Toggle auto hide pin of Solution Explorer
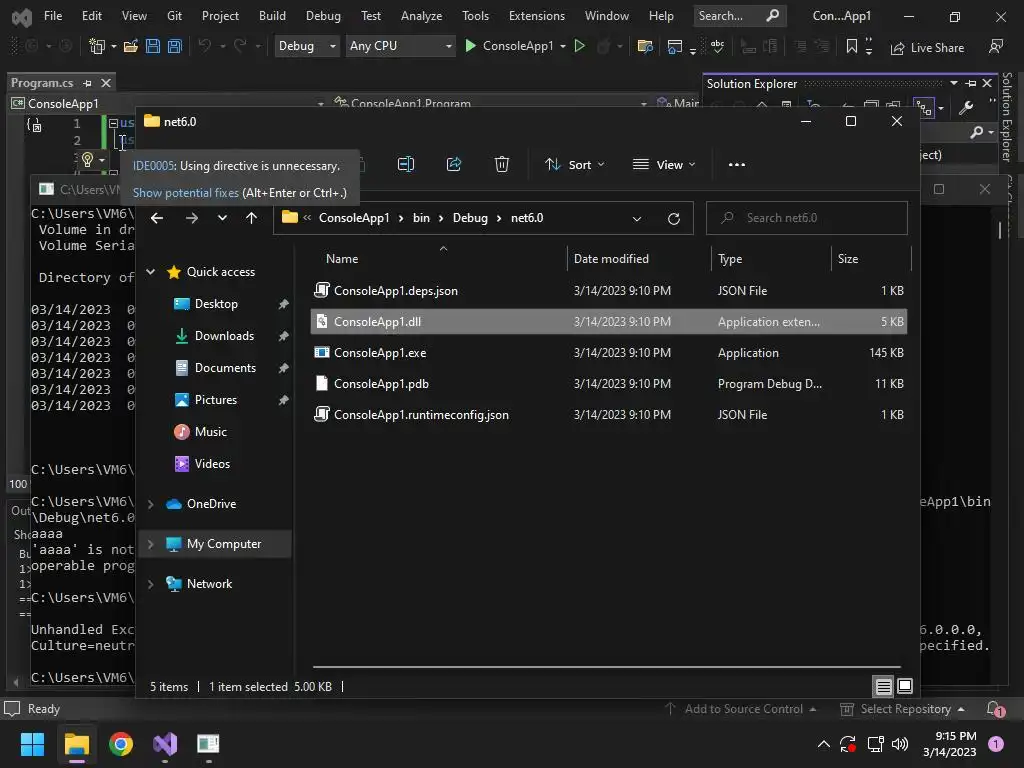 click(x=971, y=84)
